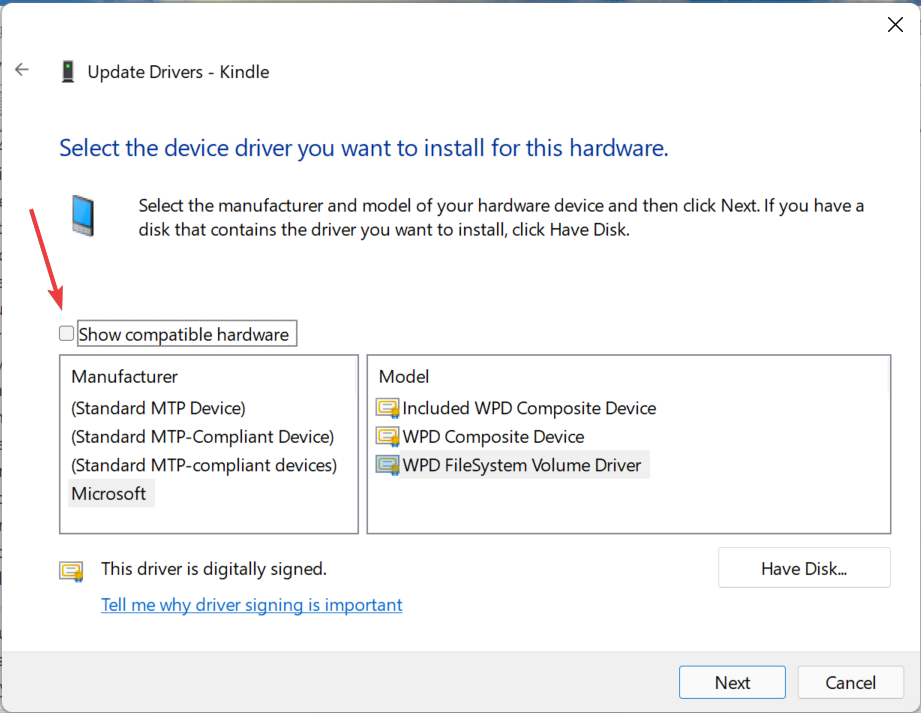The image size is (921, 713).
Task: Click the Show compatible hardware label text
Action: 183,335
